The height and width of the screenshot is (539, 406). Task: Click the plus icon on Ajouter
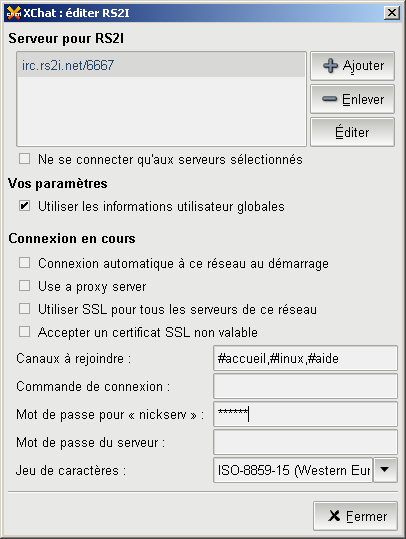click(x=330, y=66)
